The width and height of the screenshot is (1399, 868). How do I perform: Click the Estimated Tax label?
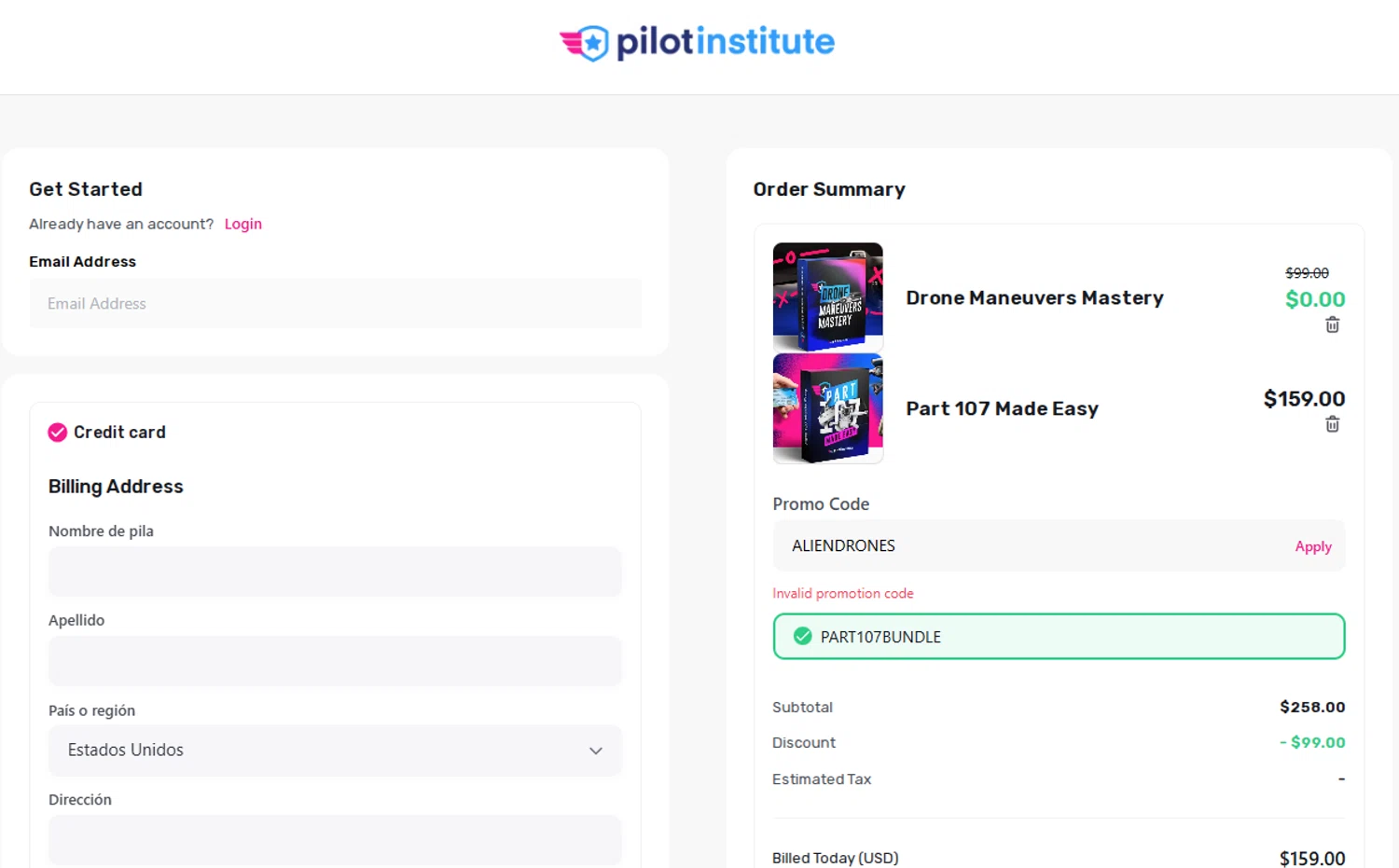pos(822,778)
